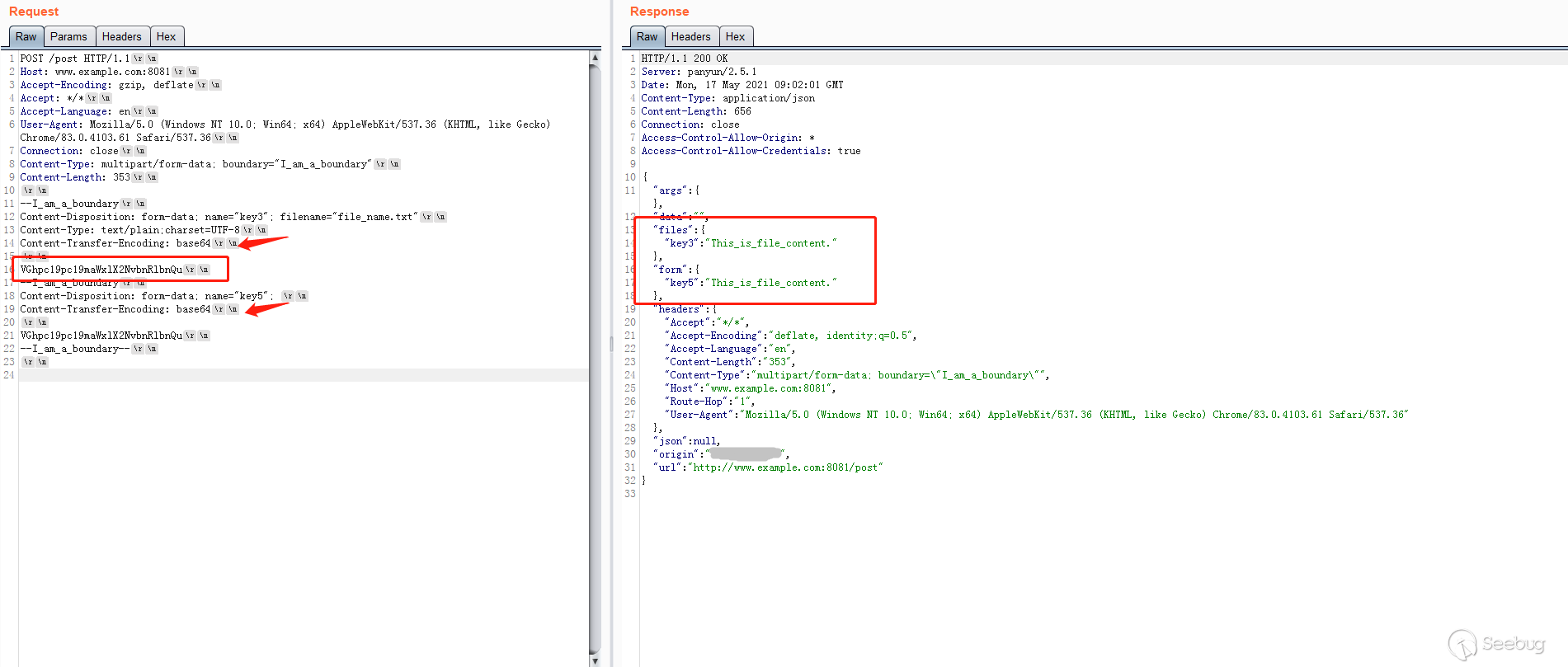Select the request Hex tab
The width and height of the screenshot is (1568, 667).
166,36
